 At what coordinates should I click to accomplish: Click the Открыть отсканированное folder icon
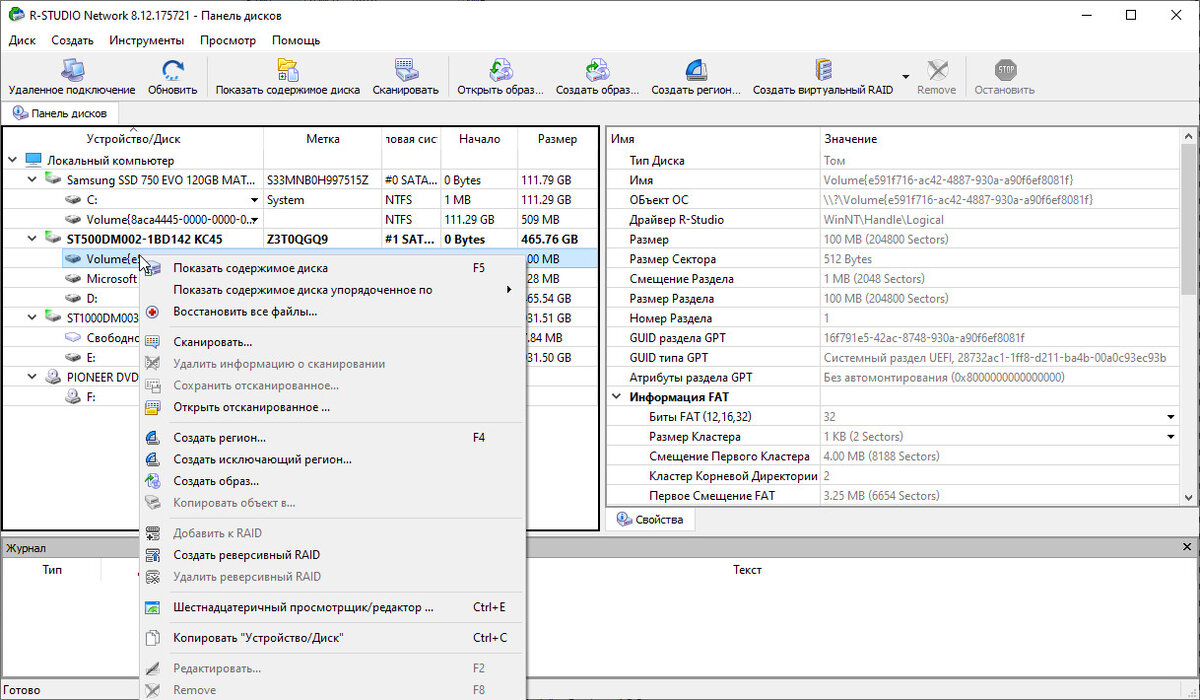coord(152,407)
